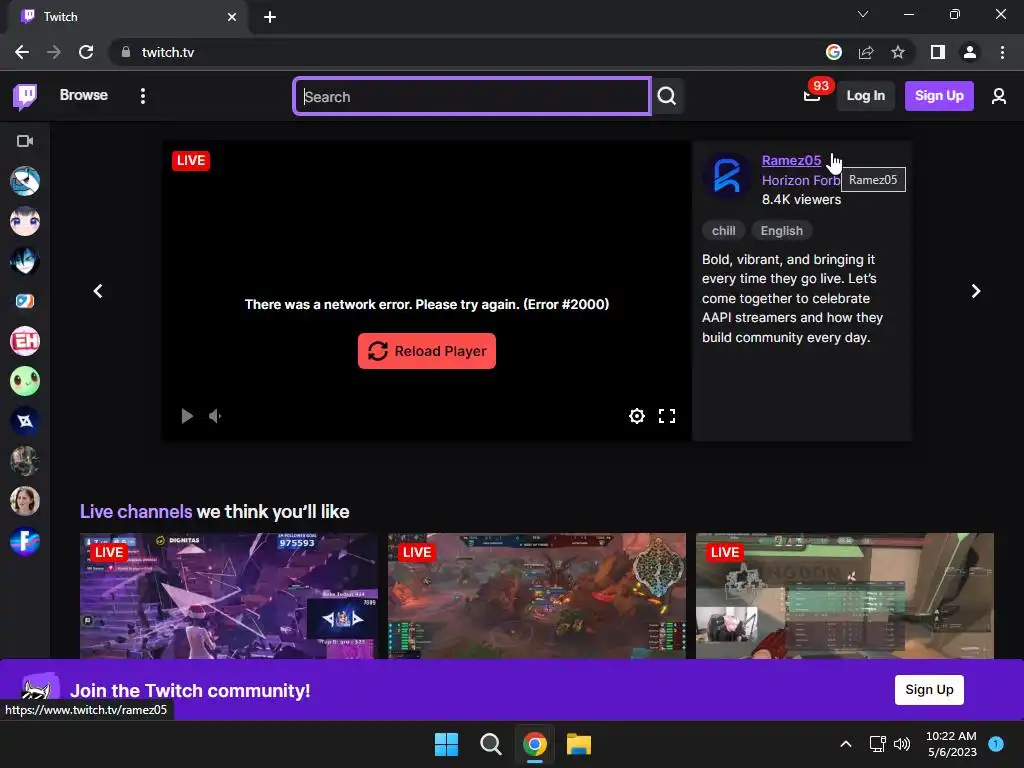This screenshot has height=768, width=1024.
Task: Select the chill tag
Action: (x=724, y=231)
